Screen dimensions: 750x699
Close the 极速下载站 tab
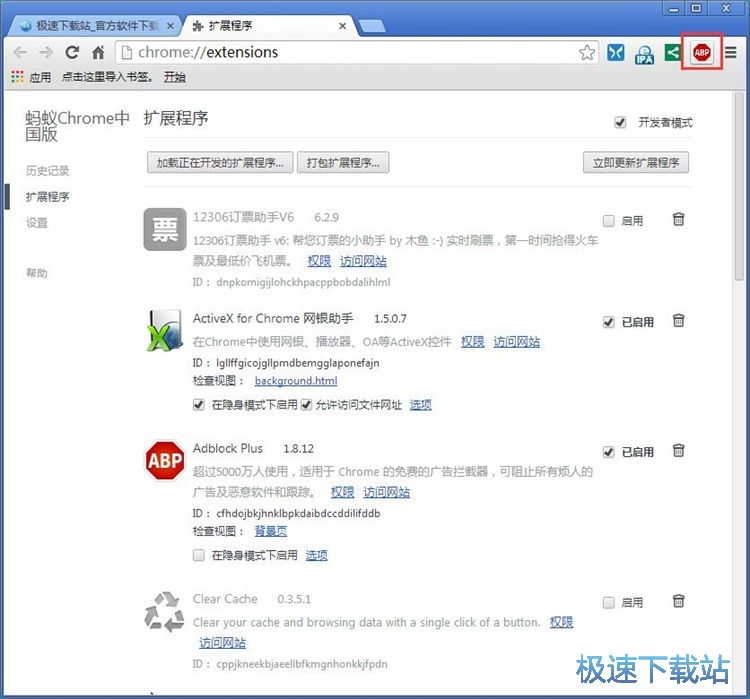(170, 26)
